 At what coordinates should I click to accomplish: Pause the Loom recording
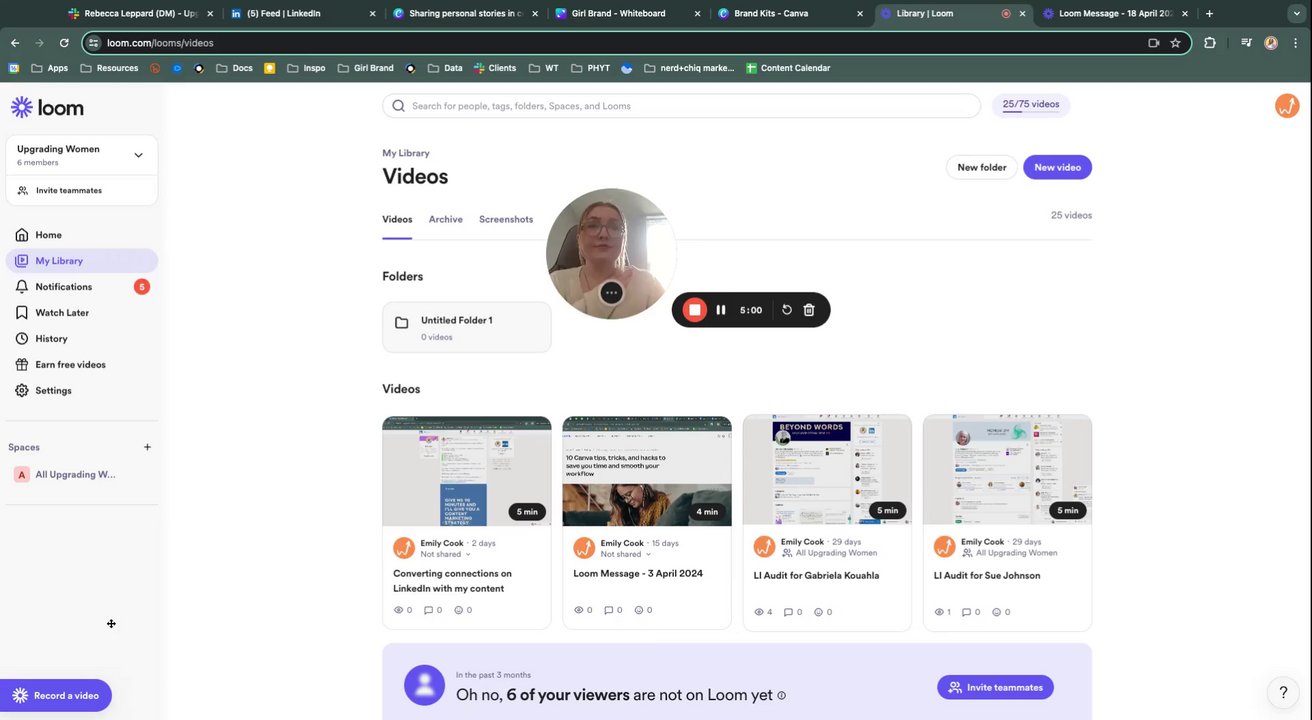[x=720, y=310]
